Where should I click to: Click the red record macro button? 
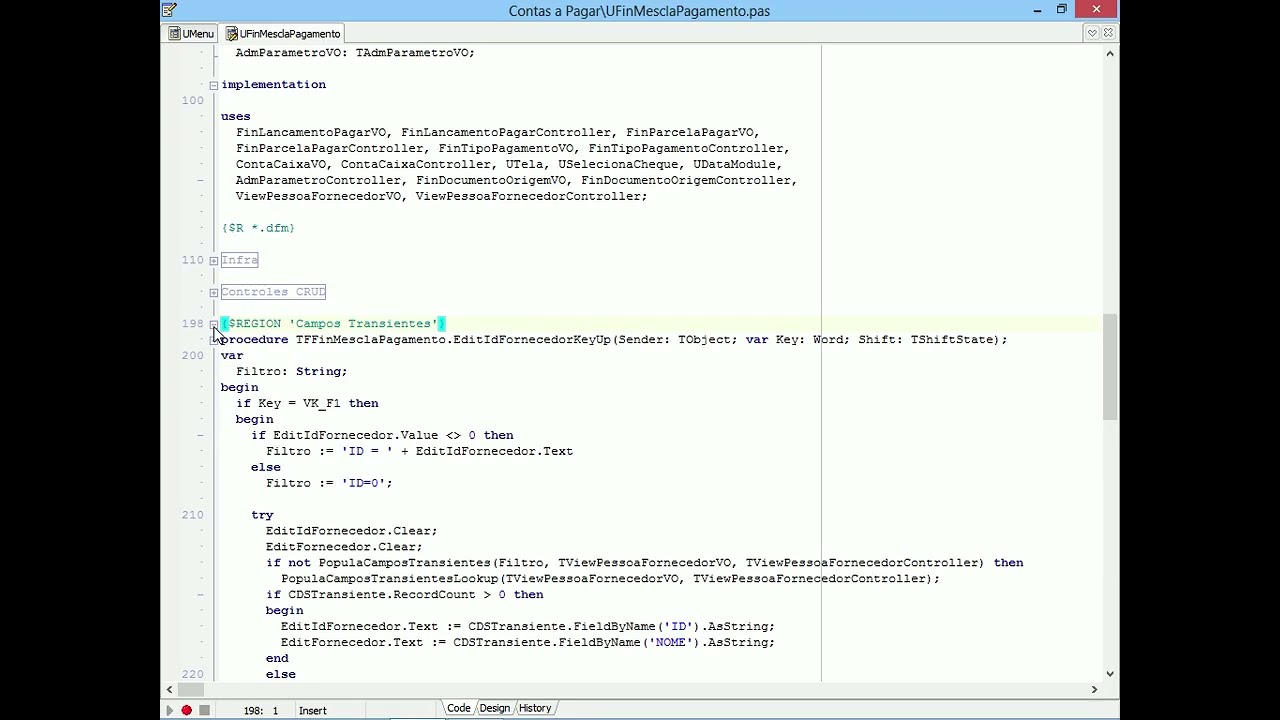[x=186, y=710]
